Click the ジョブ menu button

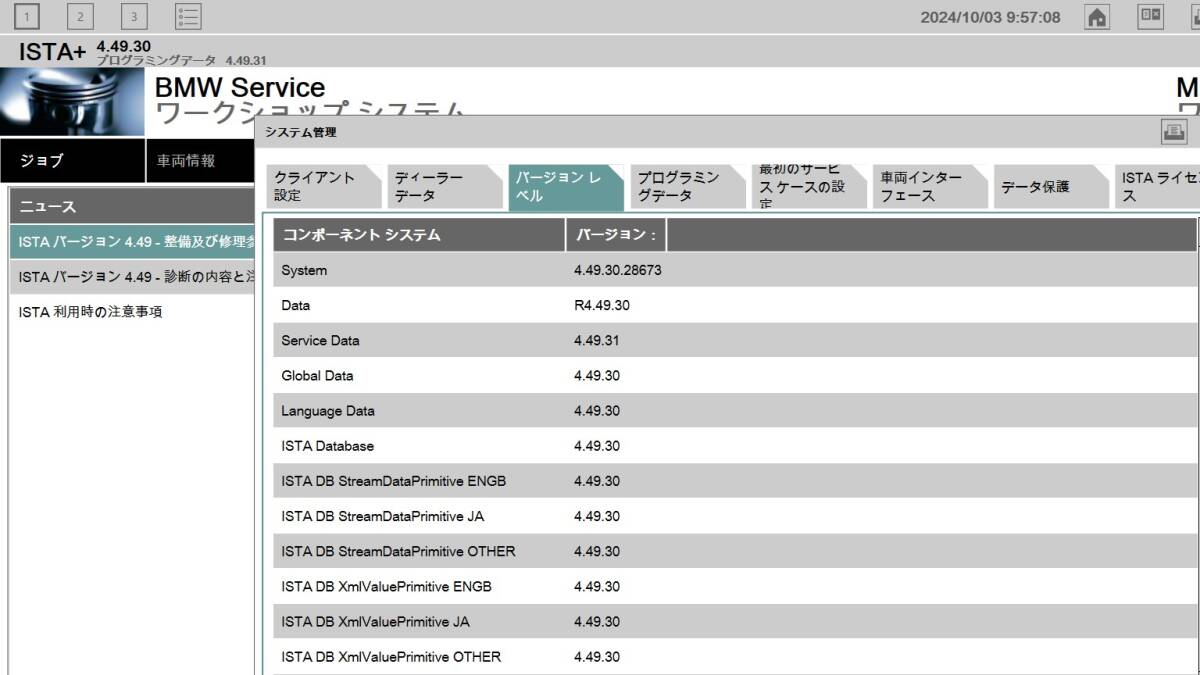73,161
